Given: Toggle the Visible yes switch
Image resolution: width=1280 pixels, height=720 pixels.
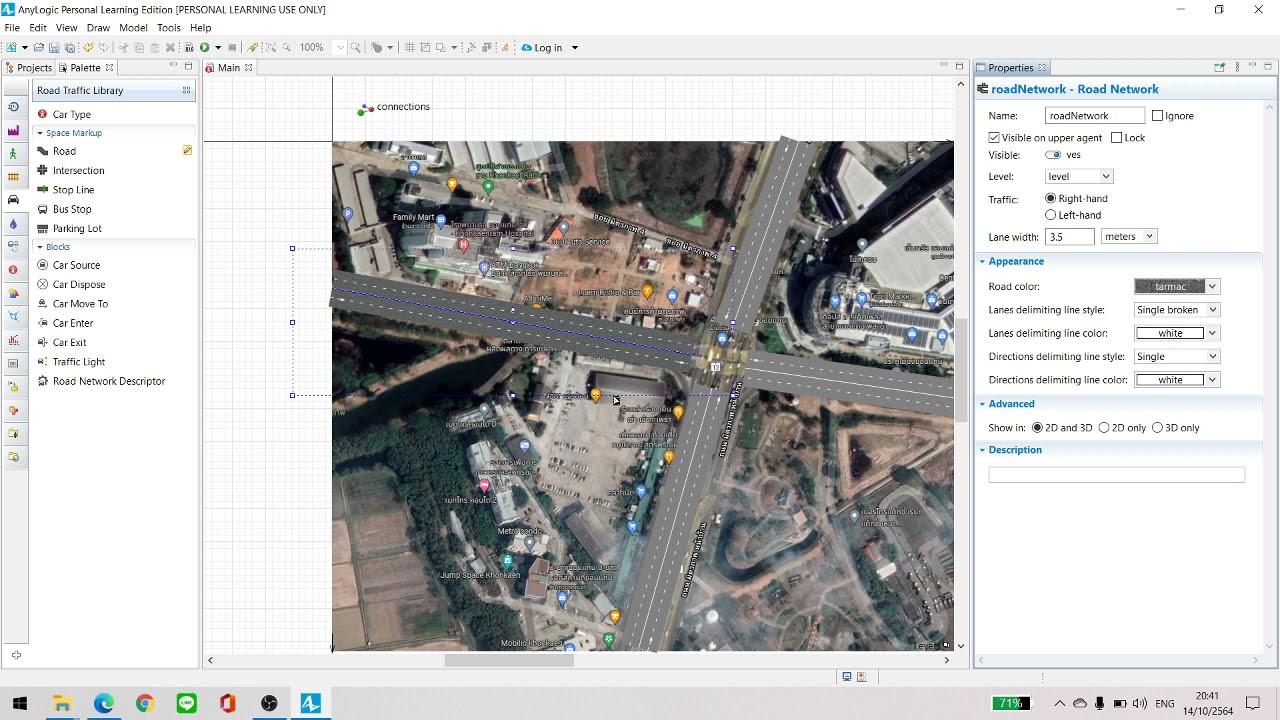Looking at the screenshot, I should click(1053, 155).
